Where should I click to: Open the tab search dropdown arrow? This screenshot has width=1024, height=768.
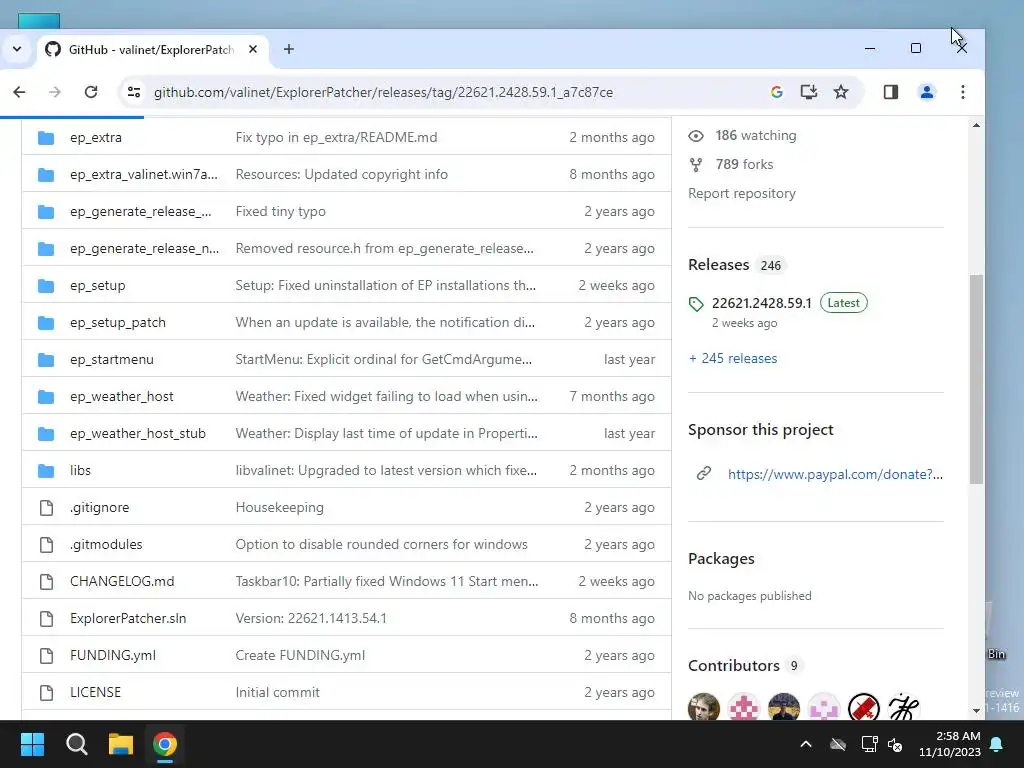(17, 49)
